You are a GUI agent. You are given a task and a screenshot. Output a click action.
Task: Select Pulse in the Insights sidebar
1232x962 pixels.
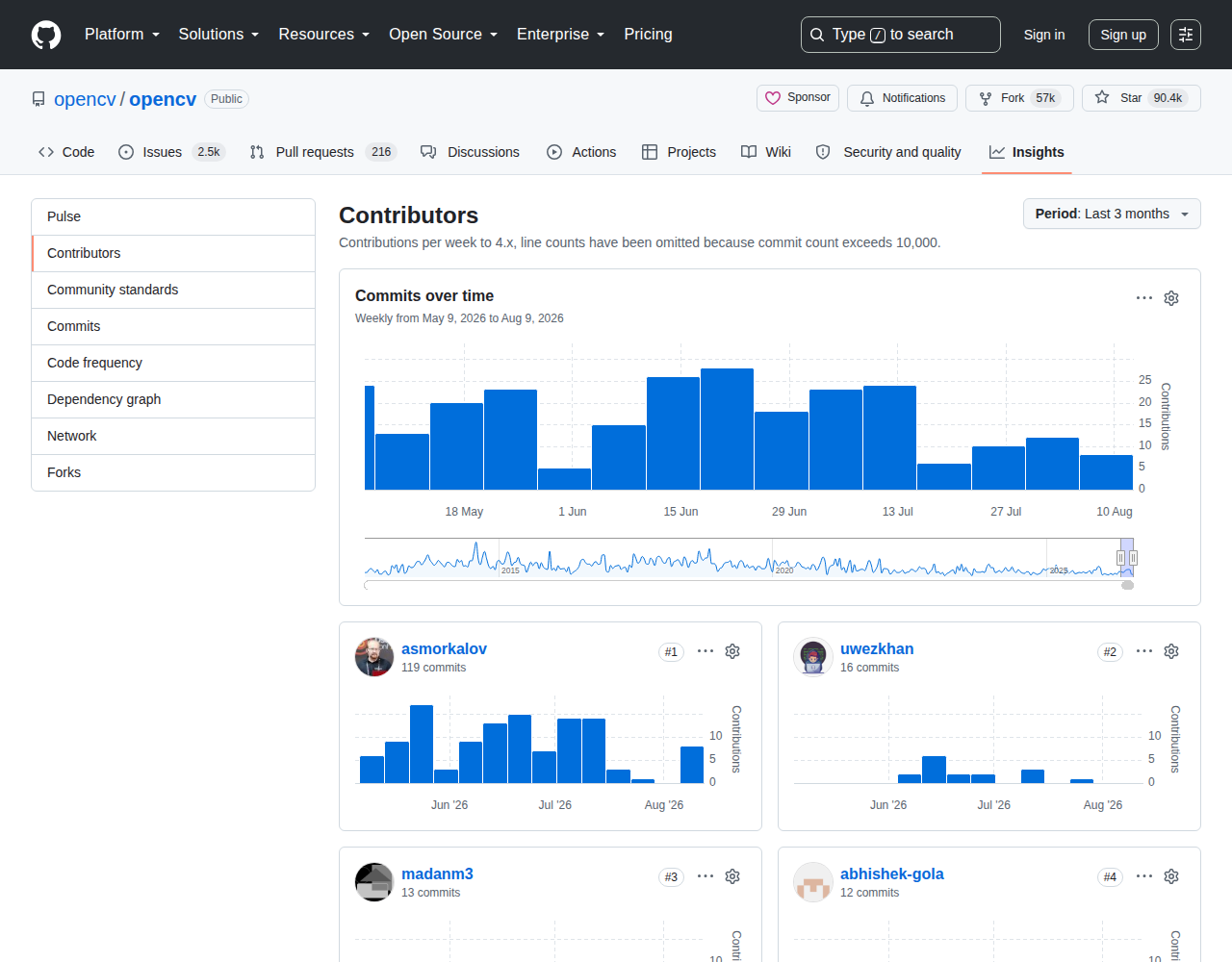(173, 216)
